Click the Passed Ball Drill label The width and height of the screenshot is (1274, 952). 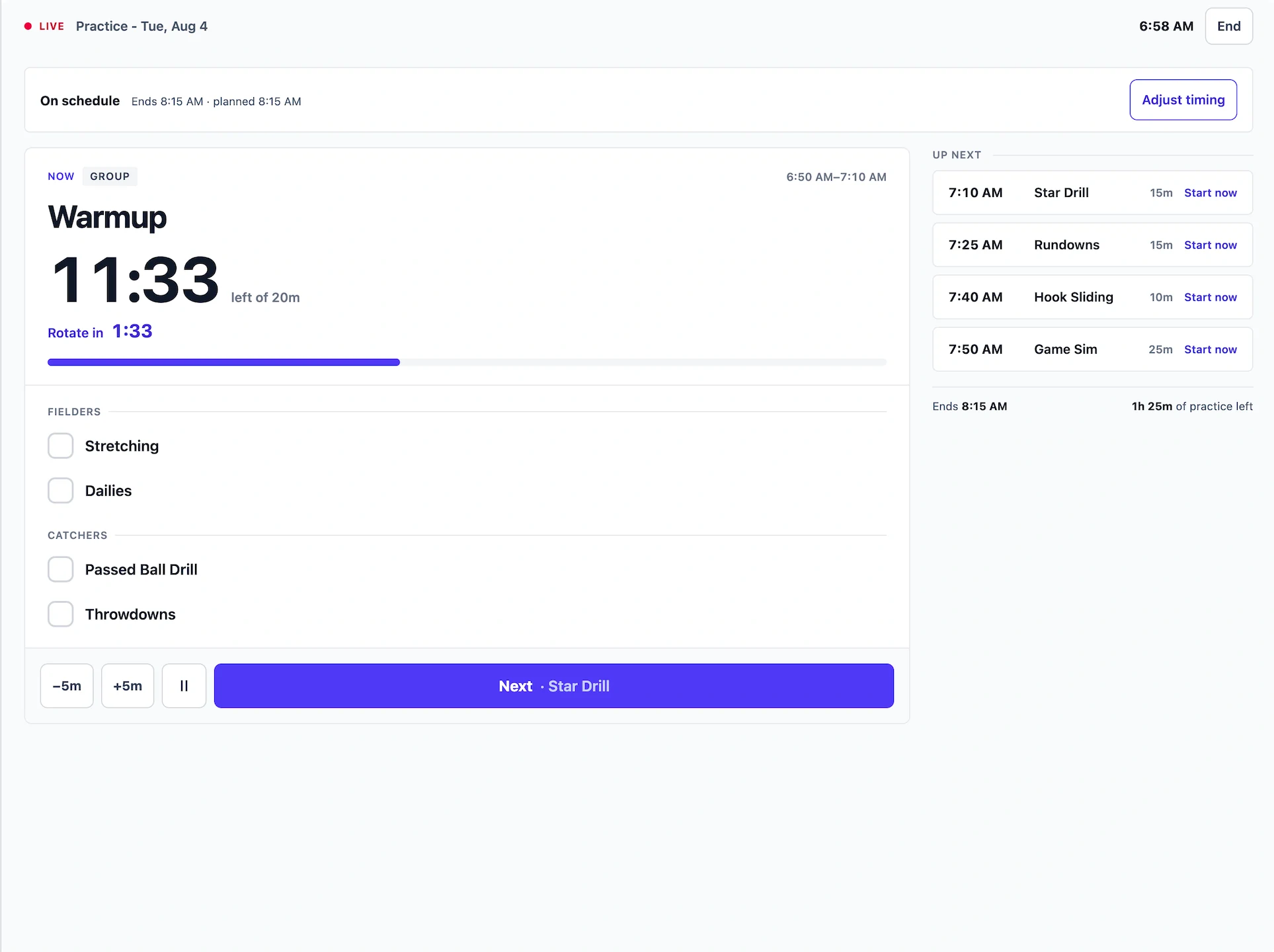141,570
